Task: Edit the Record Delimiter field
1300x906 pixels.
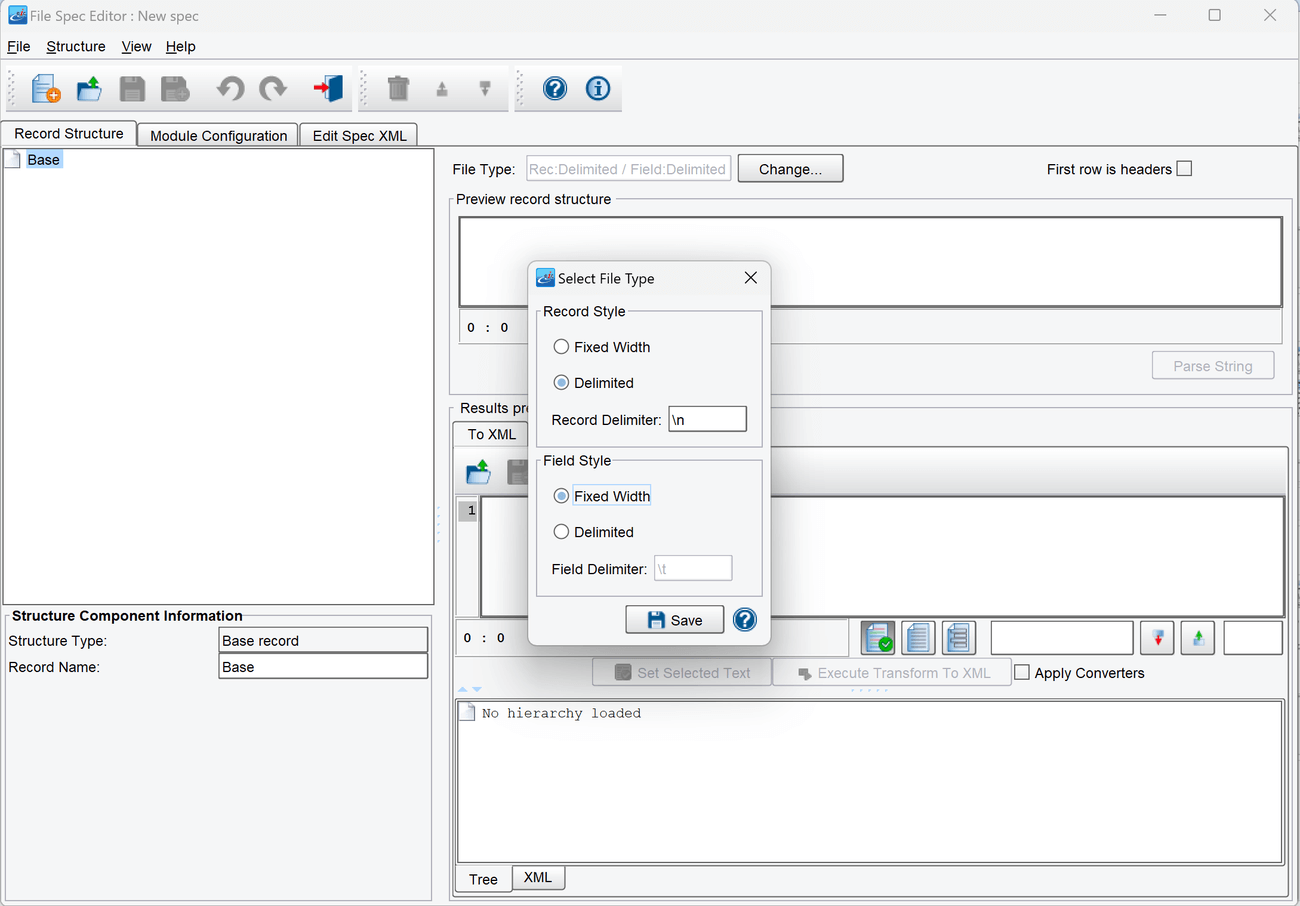Action: 707,419
